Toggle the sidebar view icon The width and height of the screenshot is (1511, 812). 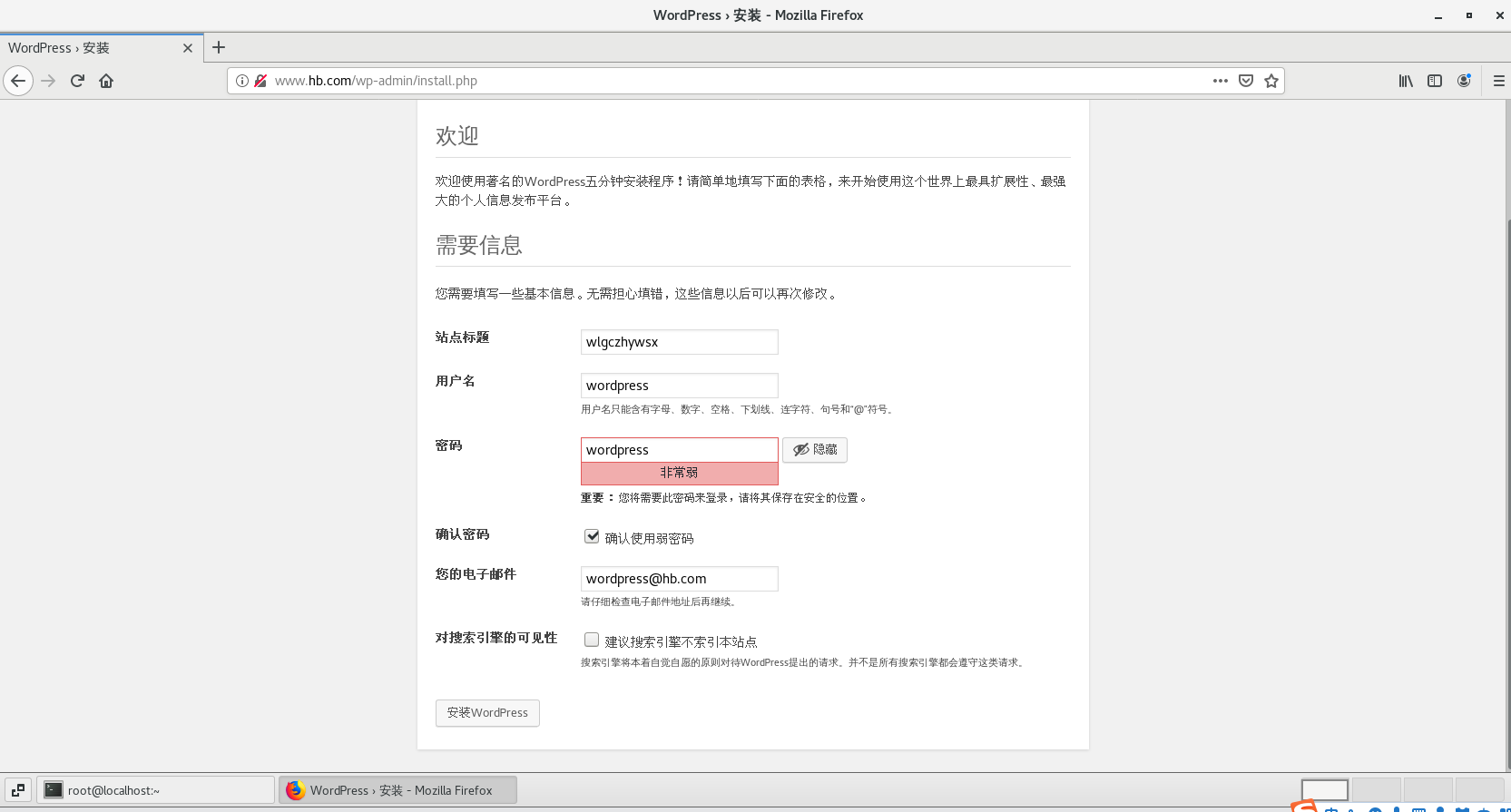pyautogui.click(x=1435, y=81)
